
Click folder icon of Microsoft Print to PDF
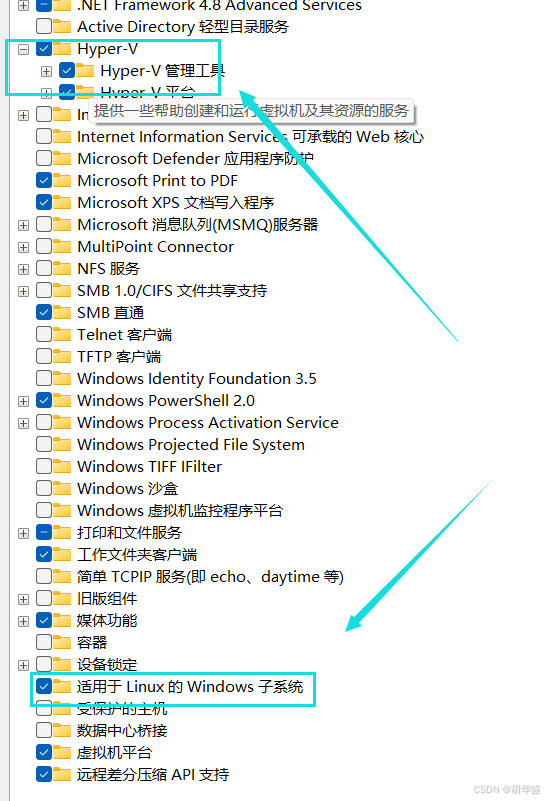click(x=62, y=180)
